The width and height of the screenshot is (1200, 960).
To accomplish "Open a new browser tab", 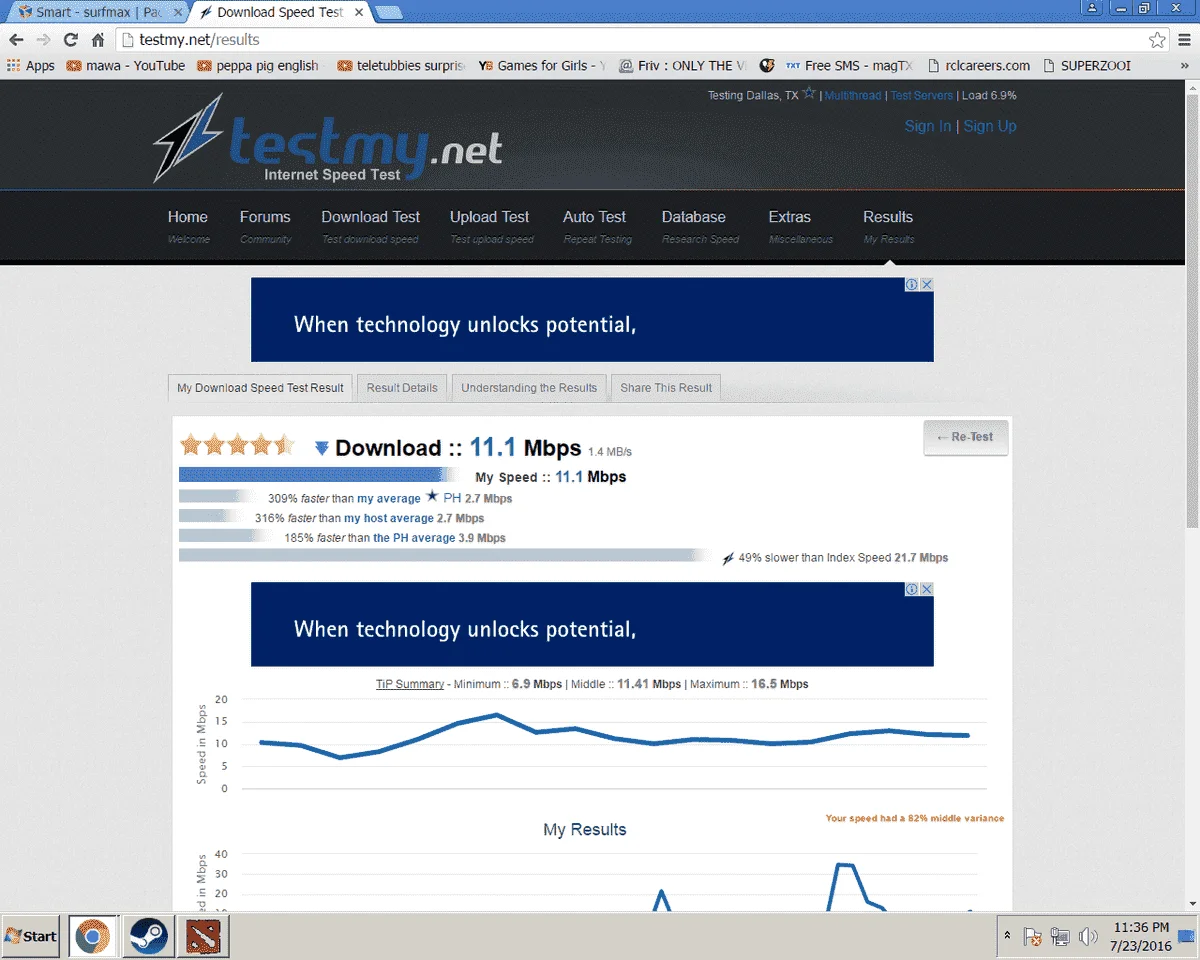I will tap(389, 13).
